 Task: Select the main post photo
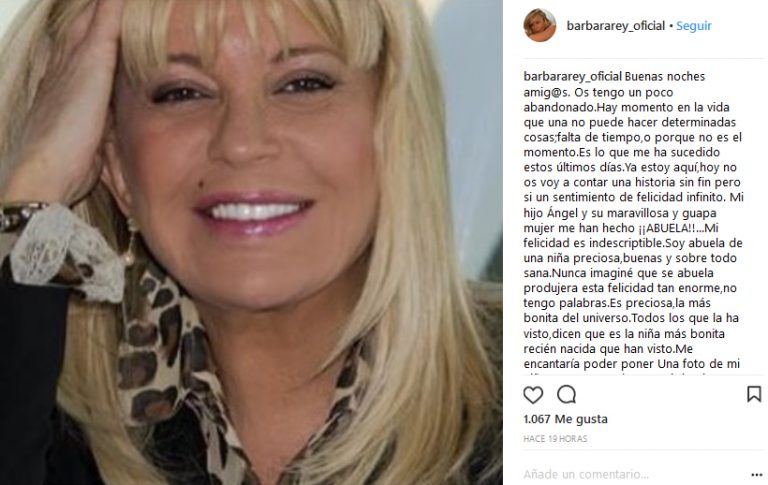click(x=251, y=242)
